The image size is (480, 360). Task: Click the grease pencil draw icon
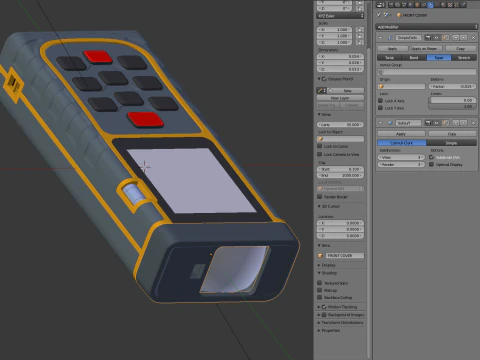point(320,90)
